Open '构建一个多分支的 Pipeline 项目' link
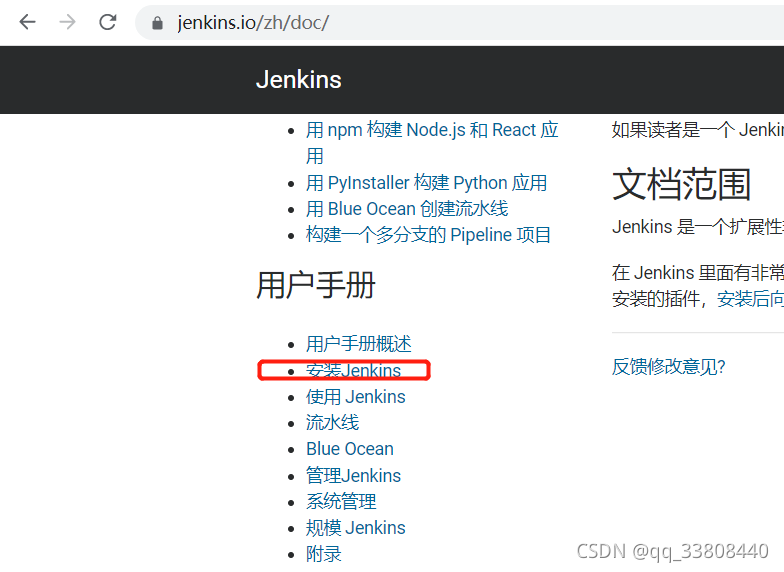This screenshot has width=784, height=572. click(x=428, y=234)
